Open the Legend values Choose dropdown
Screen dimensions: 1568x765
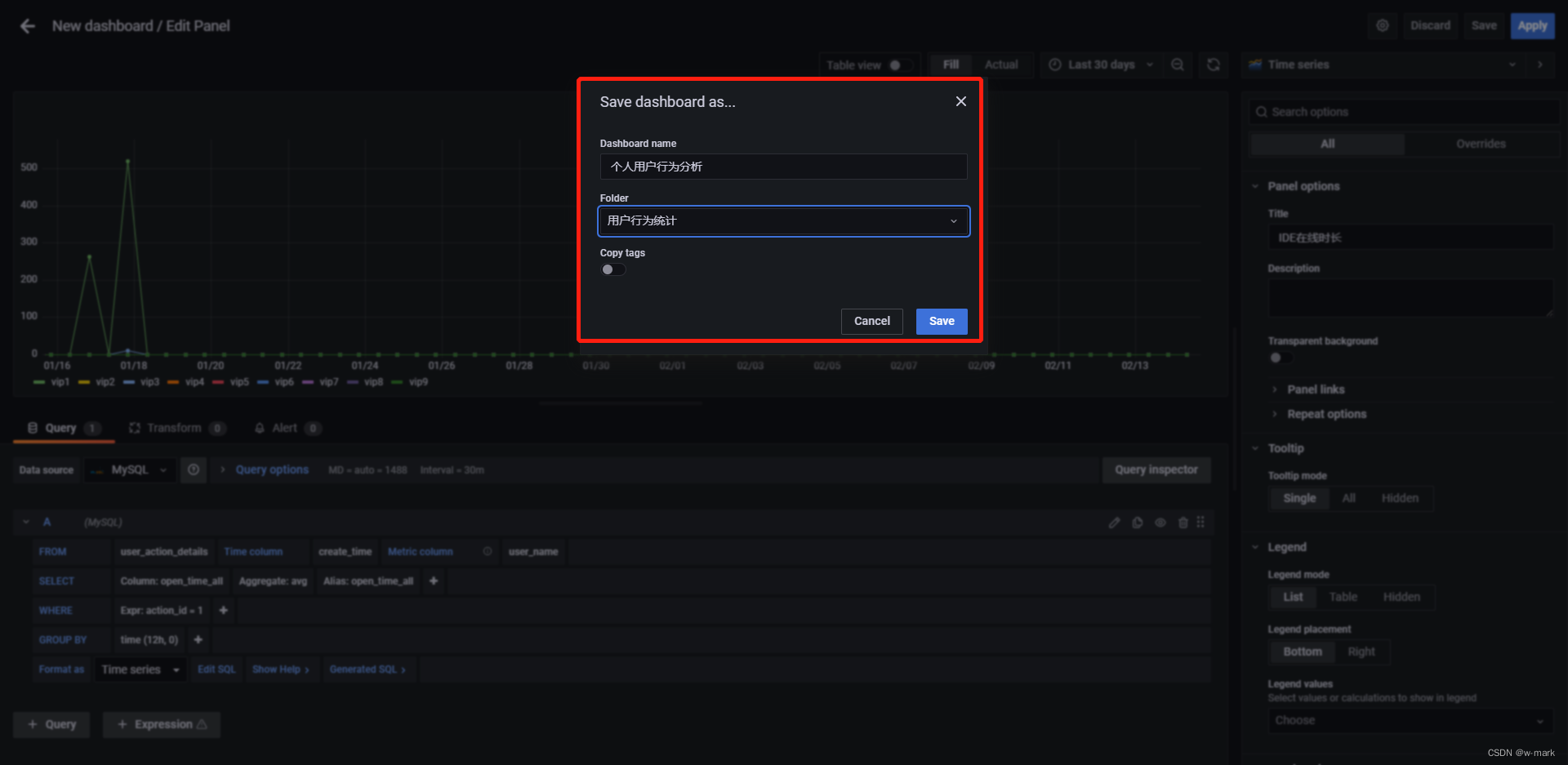(x=1410, y=720)
